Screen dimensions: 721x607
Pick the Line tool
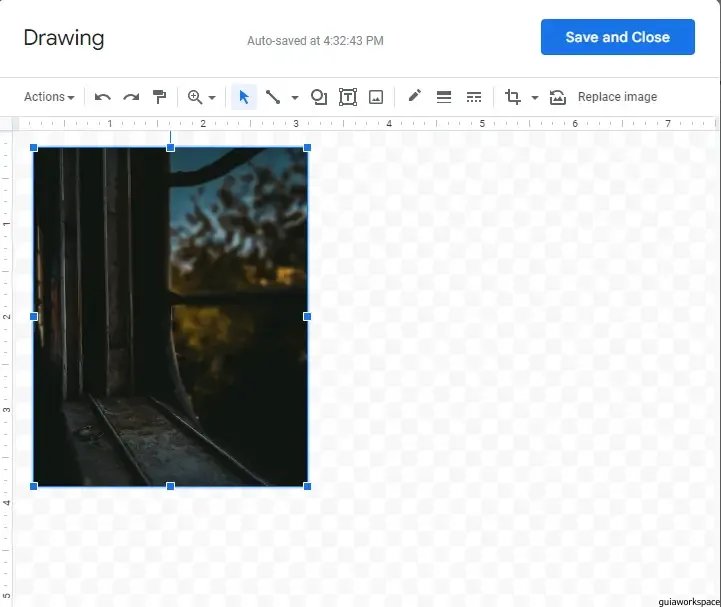(273, 97)
